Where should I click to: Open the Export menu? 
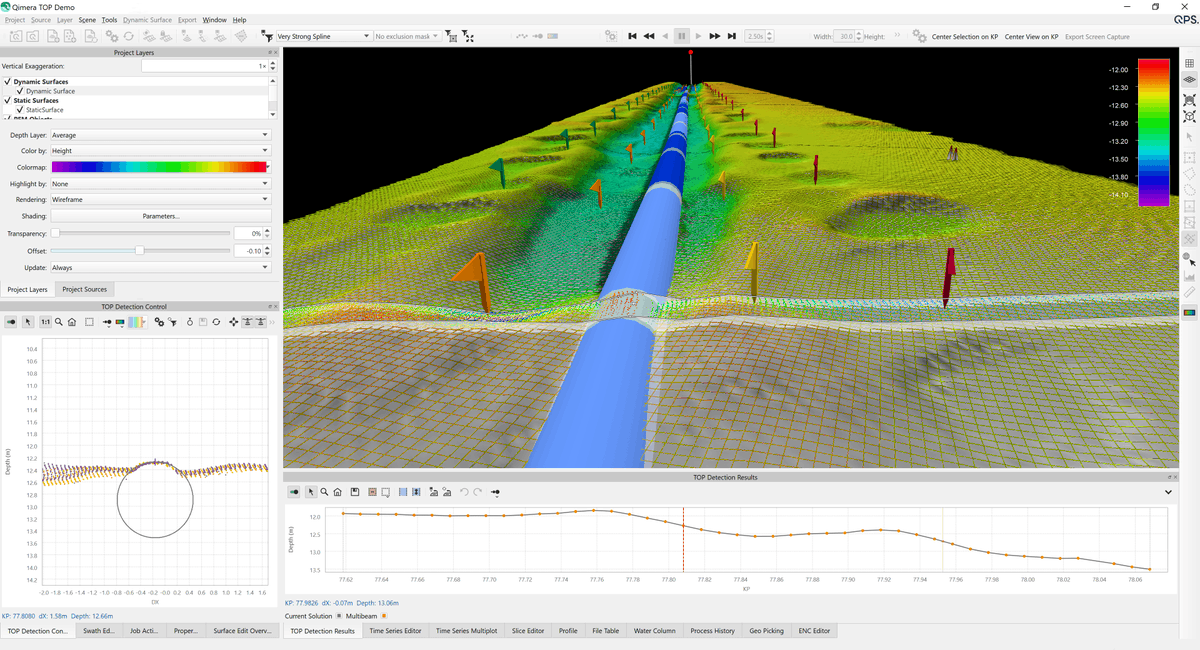[187, 20]
